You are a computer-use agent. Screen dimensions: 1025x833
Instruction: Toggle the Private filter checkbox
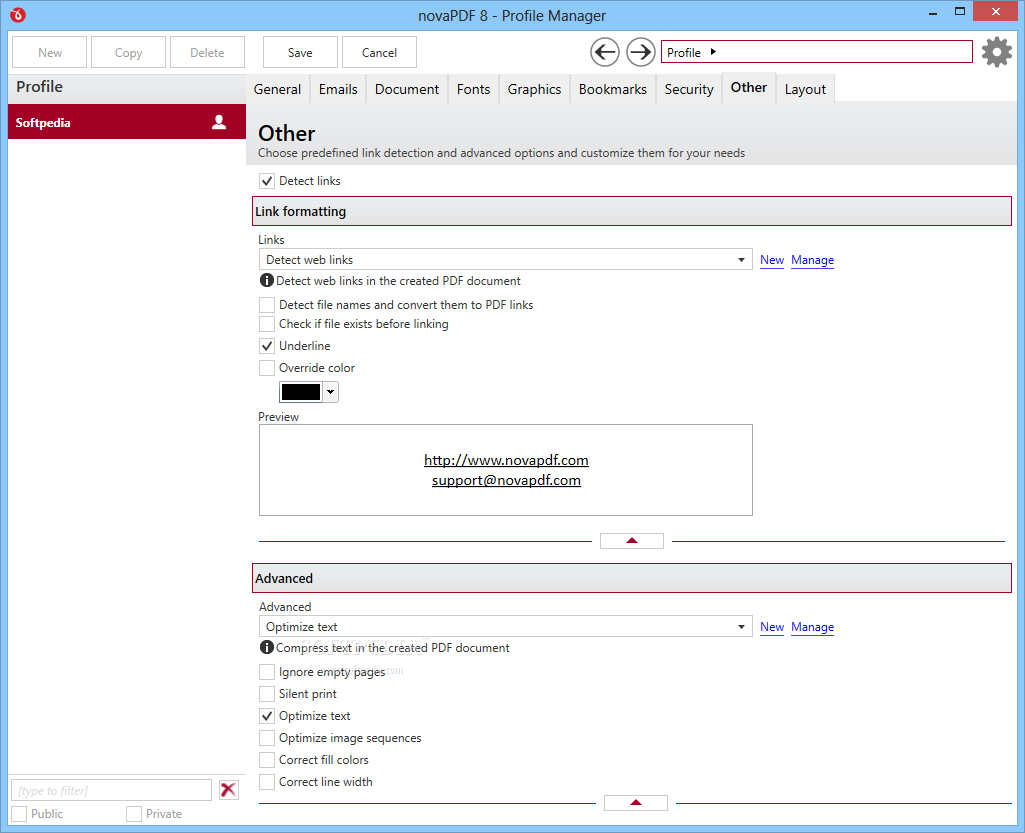pyautogui.click(x=134, y=814)
